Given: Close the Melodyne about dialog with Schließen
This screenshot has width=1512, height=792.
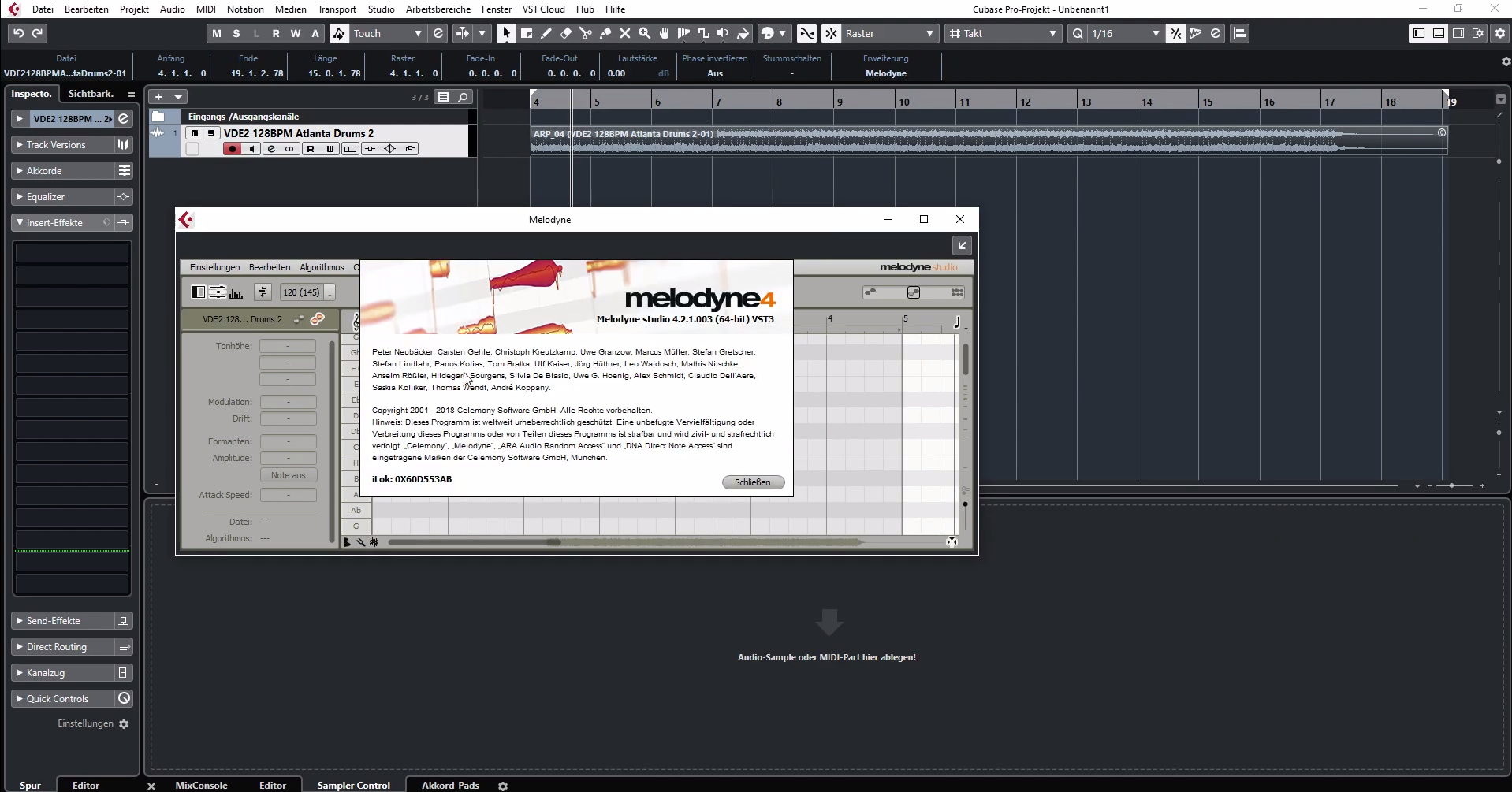Looking at the screenshot, I should [753, 482].
